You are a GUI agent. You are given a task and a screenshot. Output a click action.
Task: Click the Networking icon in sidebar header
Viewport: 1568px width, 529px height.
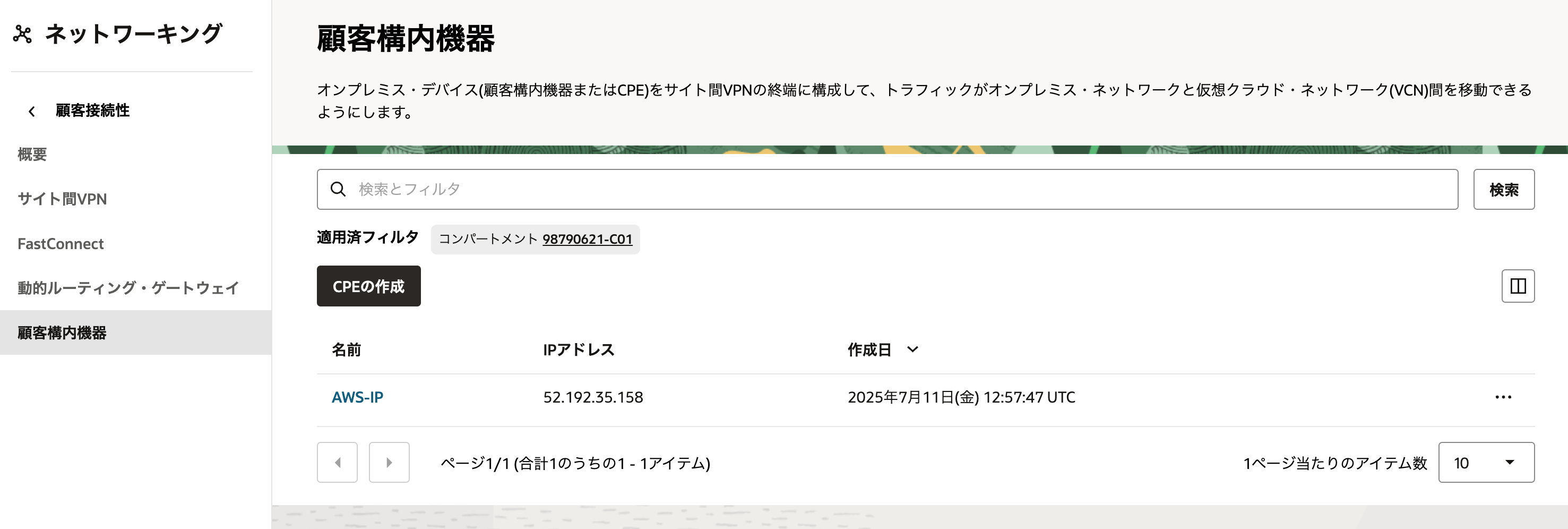(x=22, y=34)
